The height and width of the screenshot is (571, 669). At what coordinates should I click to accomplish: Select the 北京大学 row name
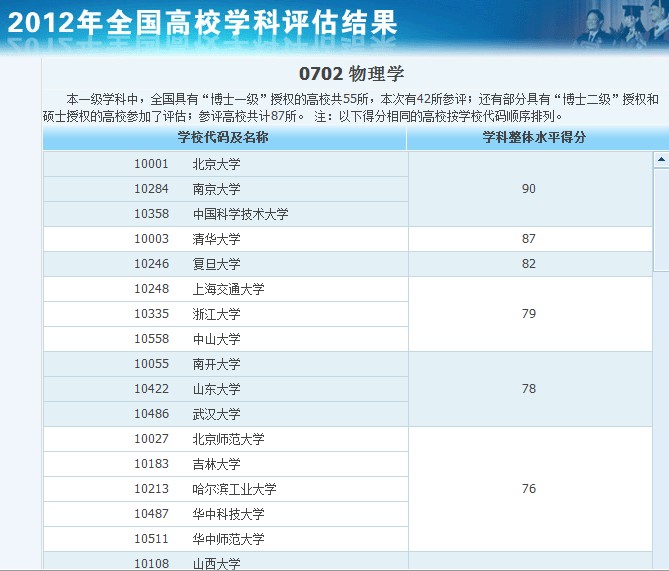point(216,164)
